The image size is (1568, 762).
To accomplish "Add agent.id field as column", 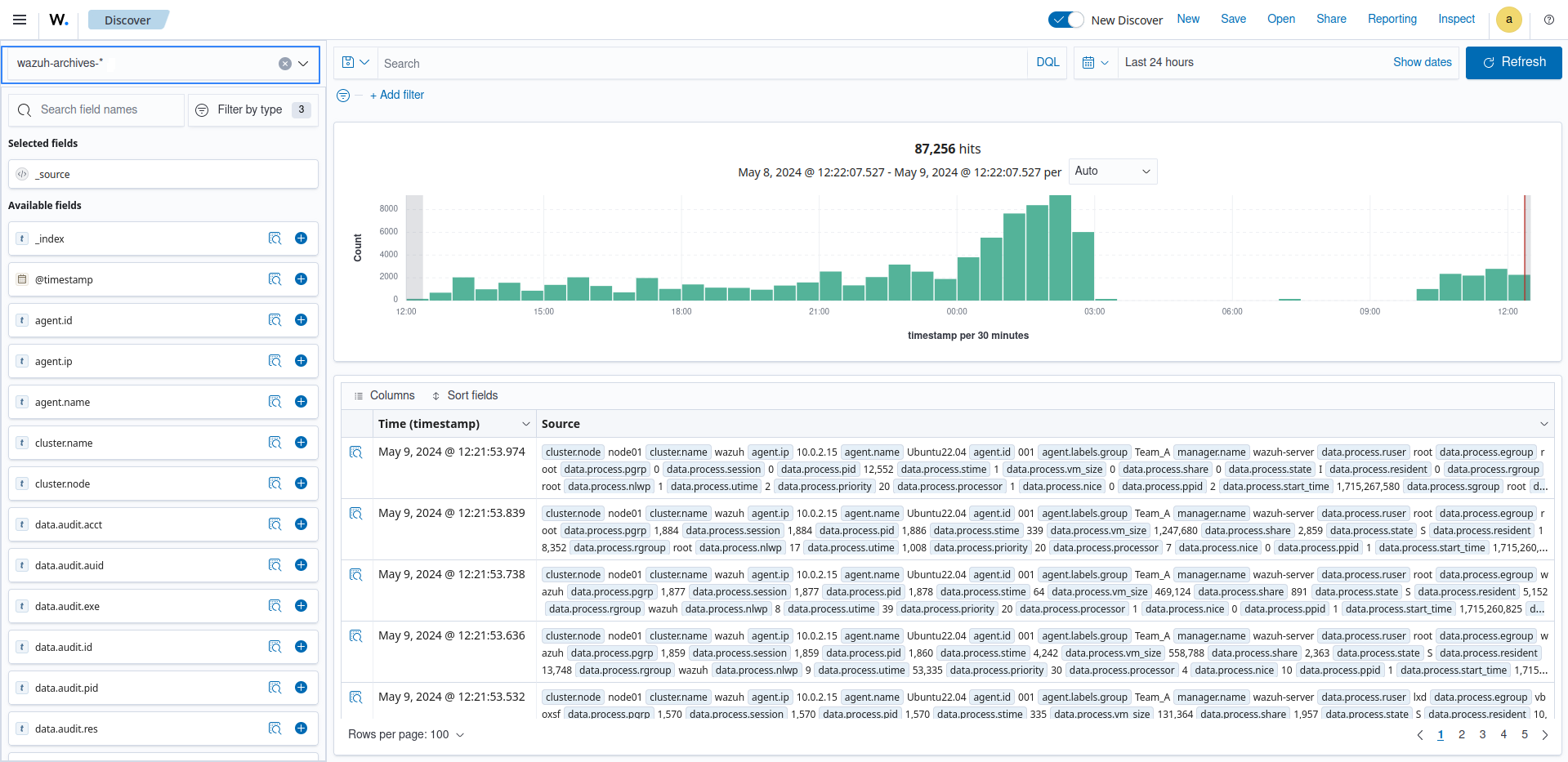I will tap(301, 320).
